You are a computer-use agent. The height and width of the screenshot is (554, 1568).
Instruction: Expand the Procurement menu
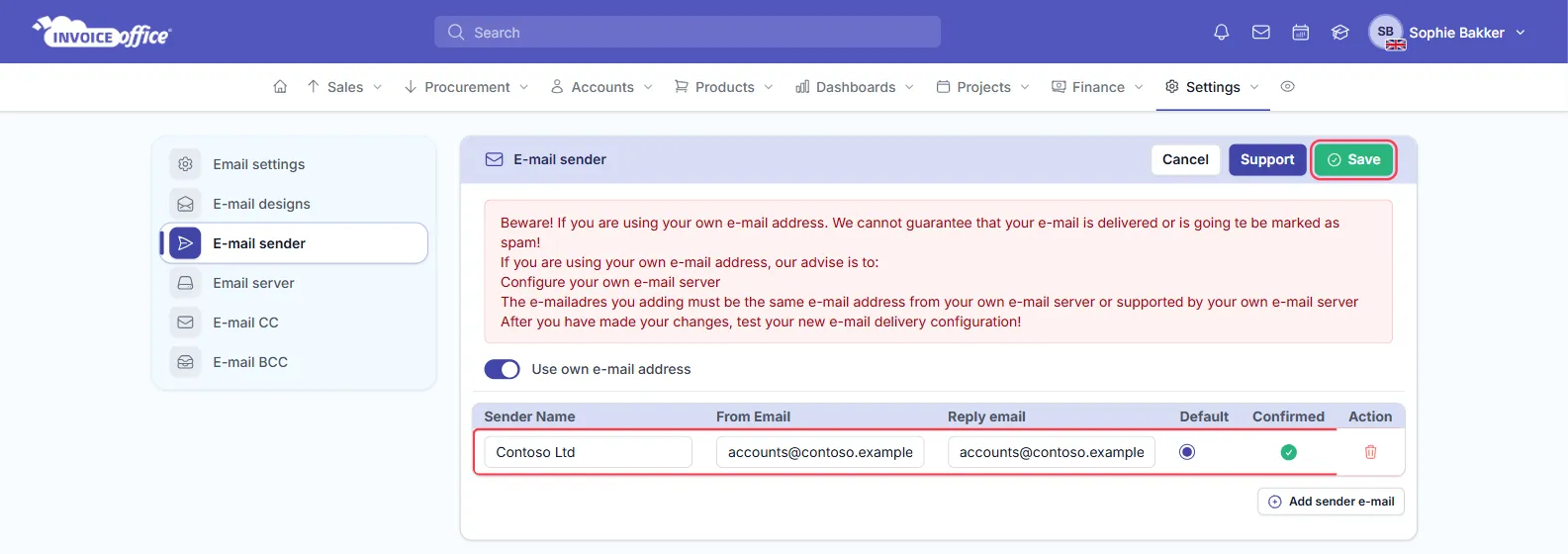coord(466,87)
